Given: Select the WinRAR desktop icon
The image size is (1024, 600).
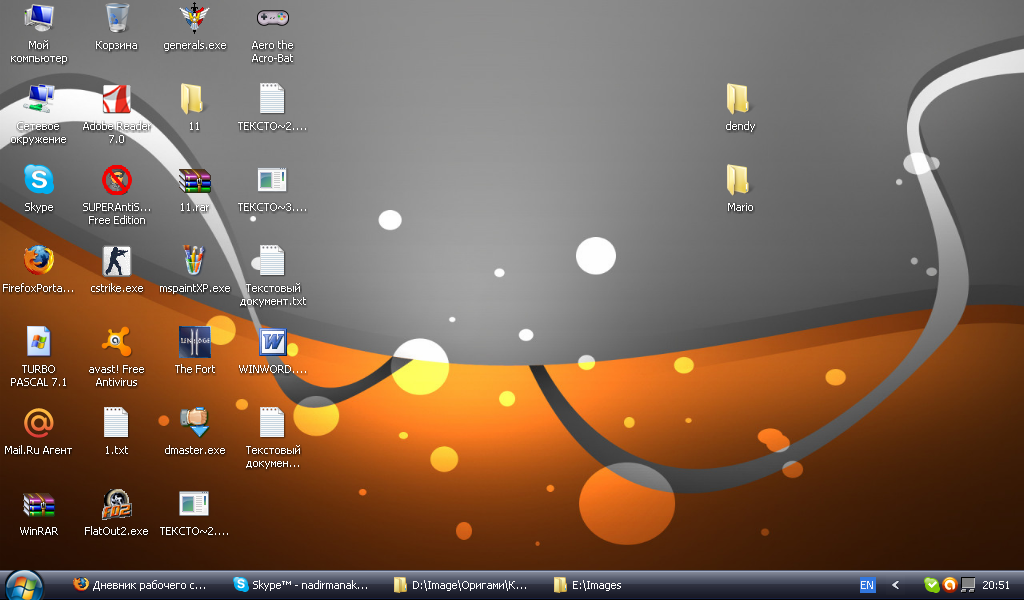Looking at the screenshot, I should 38,505.
